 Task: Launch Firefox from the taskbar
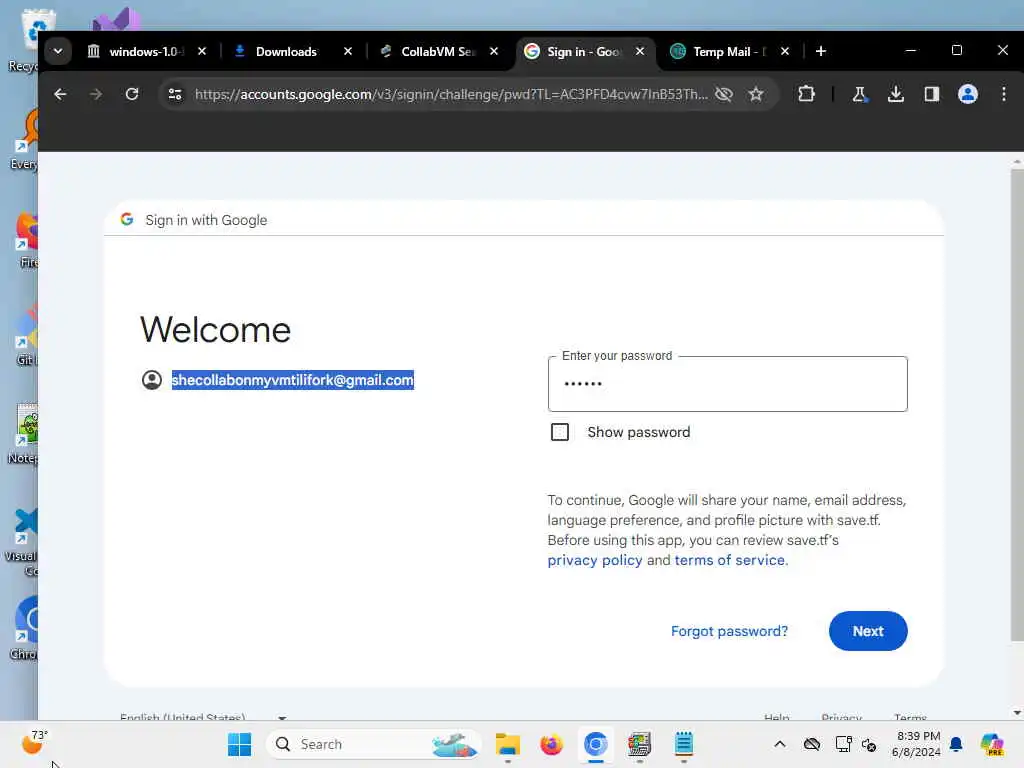[551, 744]
